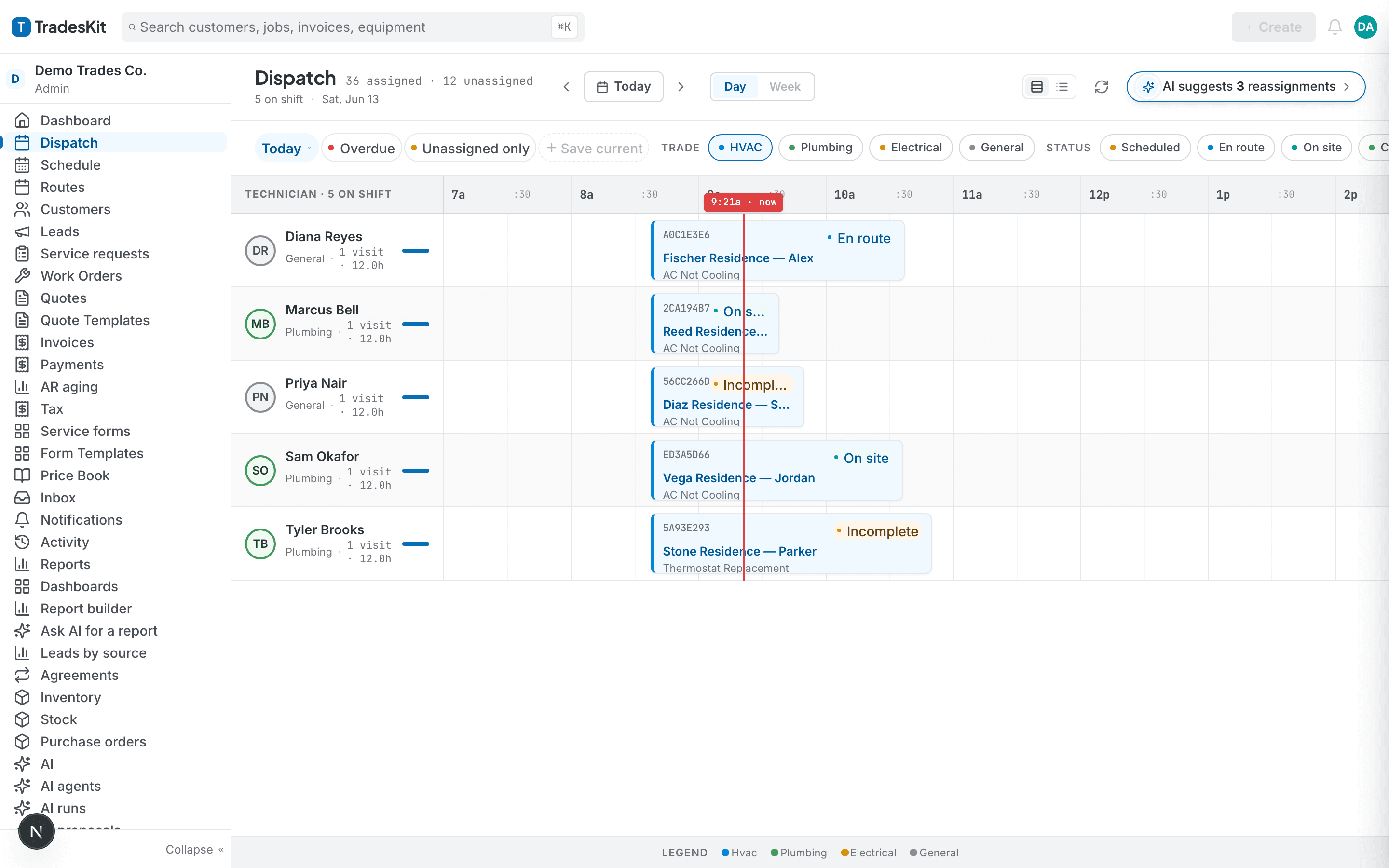Toggle the Plumbing trade filter

click(x=820, y=148)
